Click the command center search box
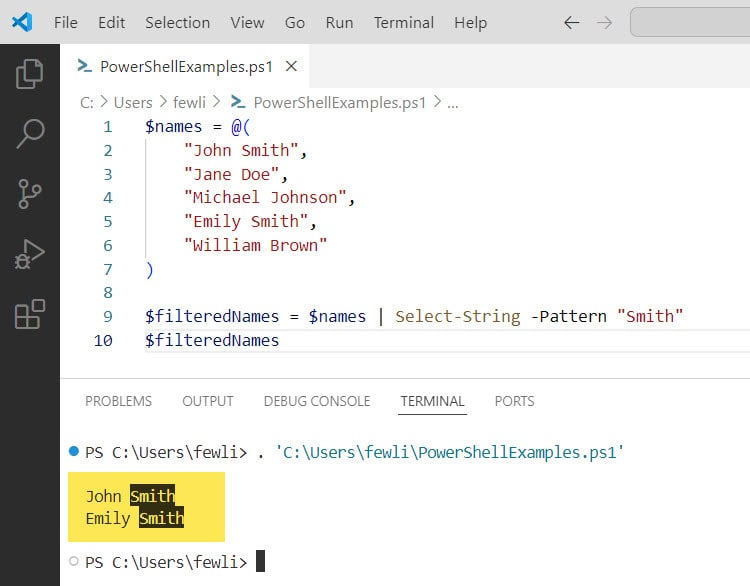The height and width of the screenshot is (586, 750). (690, 22)
